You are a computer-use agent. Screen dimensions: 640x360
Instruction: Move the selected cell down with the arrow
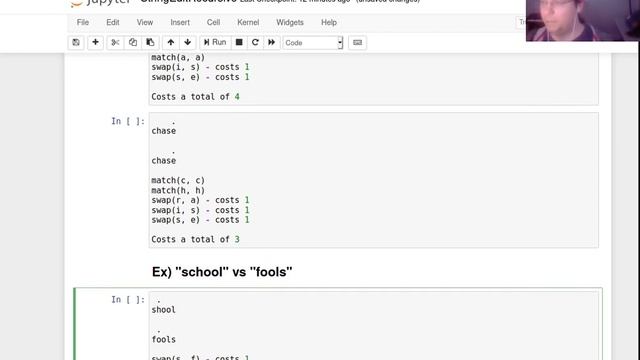(x=188, y=42)
